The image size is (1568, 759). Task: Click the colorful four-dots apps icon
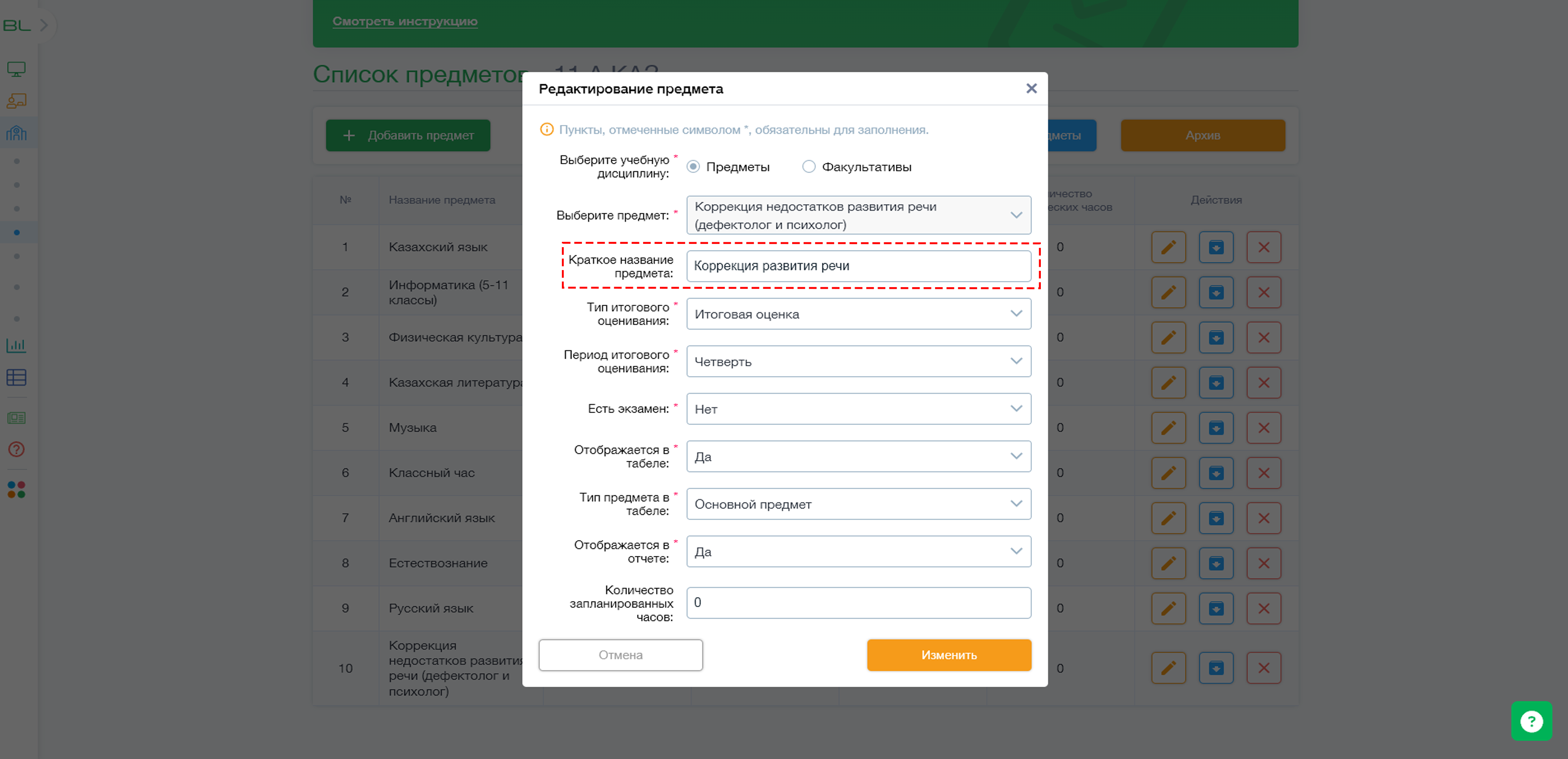pos(16,490)
